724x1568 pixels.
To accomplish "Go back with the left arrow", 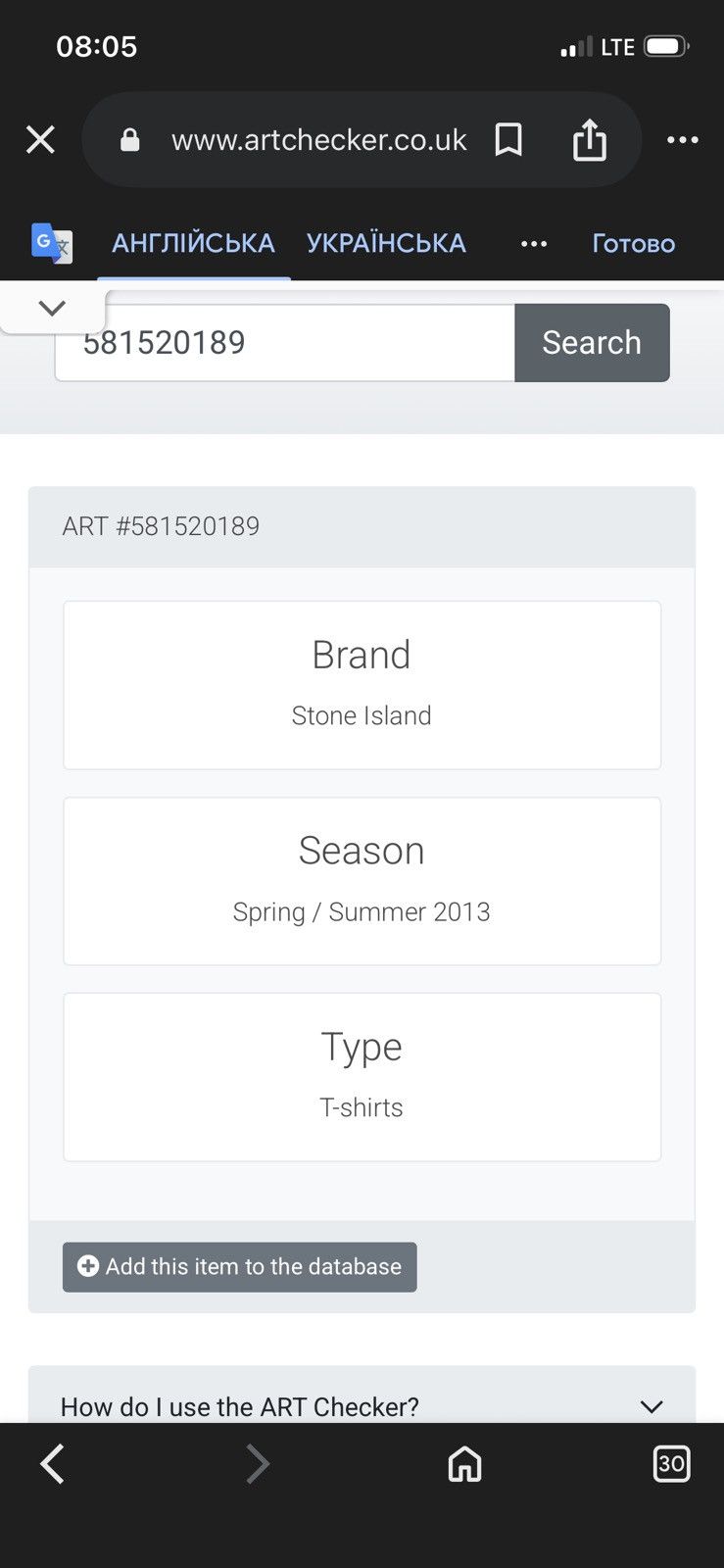I will 53,1464.
